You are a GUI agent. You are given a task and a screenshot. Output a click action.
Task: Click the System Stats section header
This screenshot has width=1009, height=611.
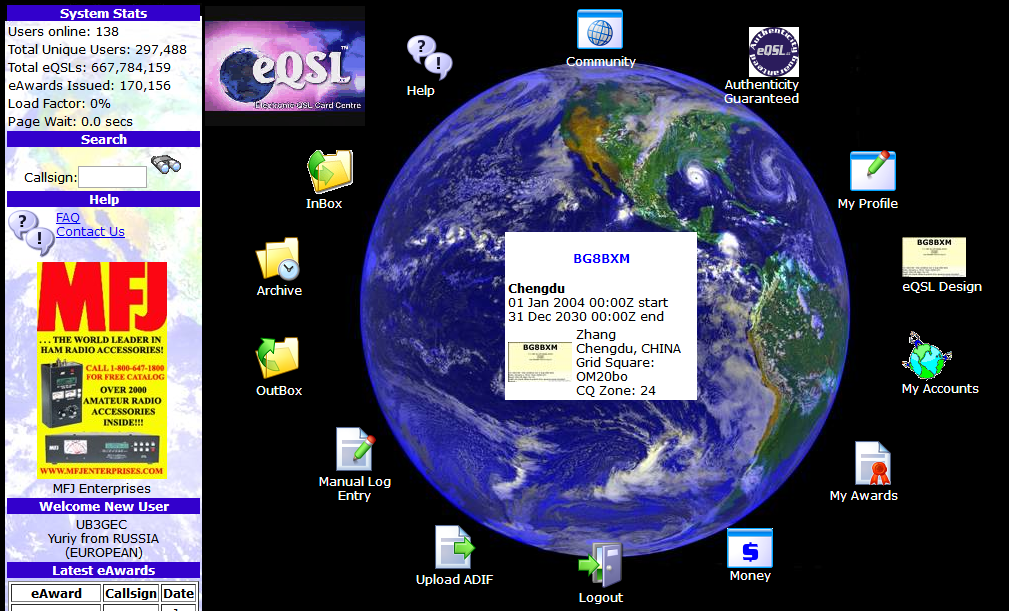tap(103, 14)
